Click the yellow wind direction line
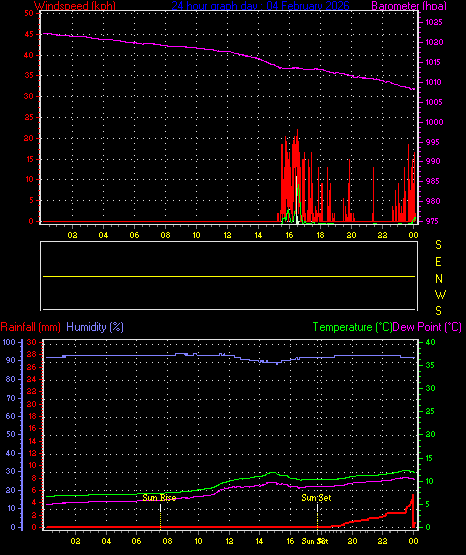Image resolution: width=466 pixels, height=555 pixels. pyautogui.click(x=229, y=276)
